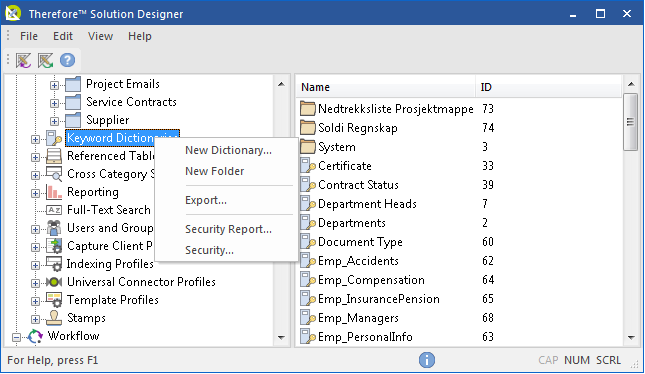Select the Workflow tree label
Screen dimensions: 645x374
pos(73,336)
